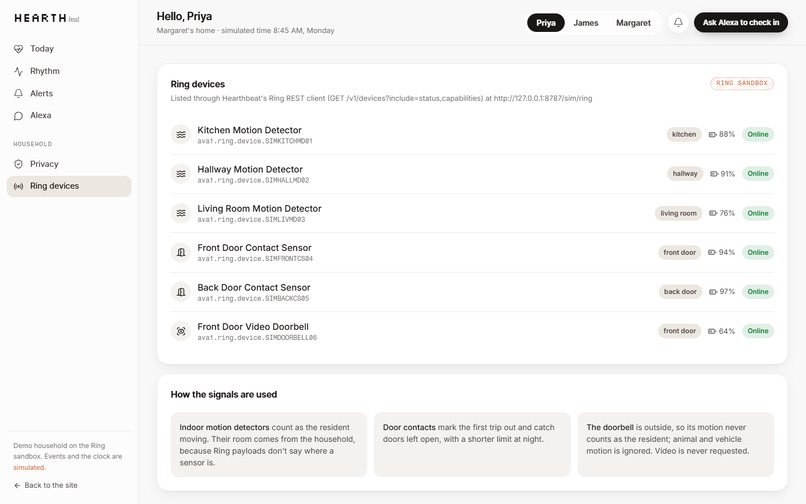Click Online status on Back Door Contact Sensor row

point(758,292)
